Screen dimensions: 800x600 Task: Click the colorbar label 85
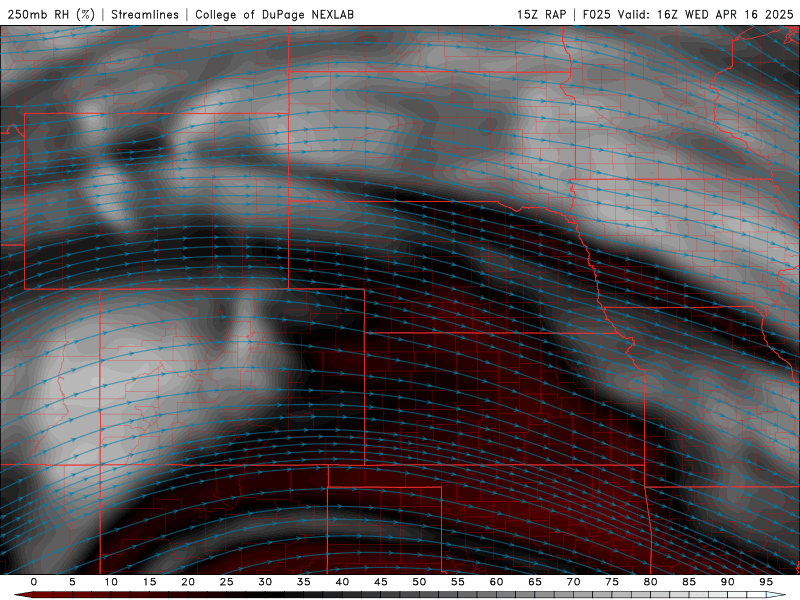click(689, 582)
